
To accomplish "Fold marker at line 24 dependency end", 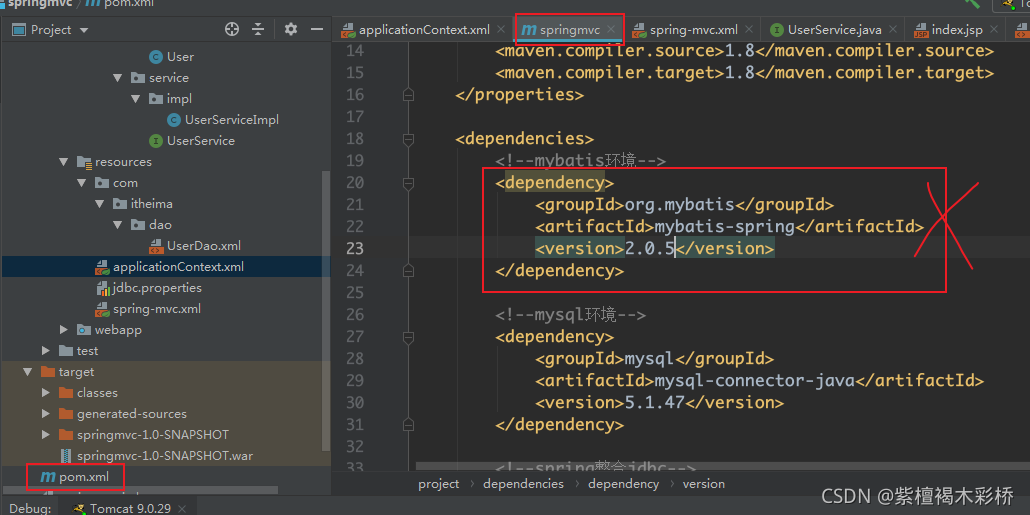I will click(409, 271).
